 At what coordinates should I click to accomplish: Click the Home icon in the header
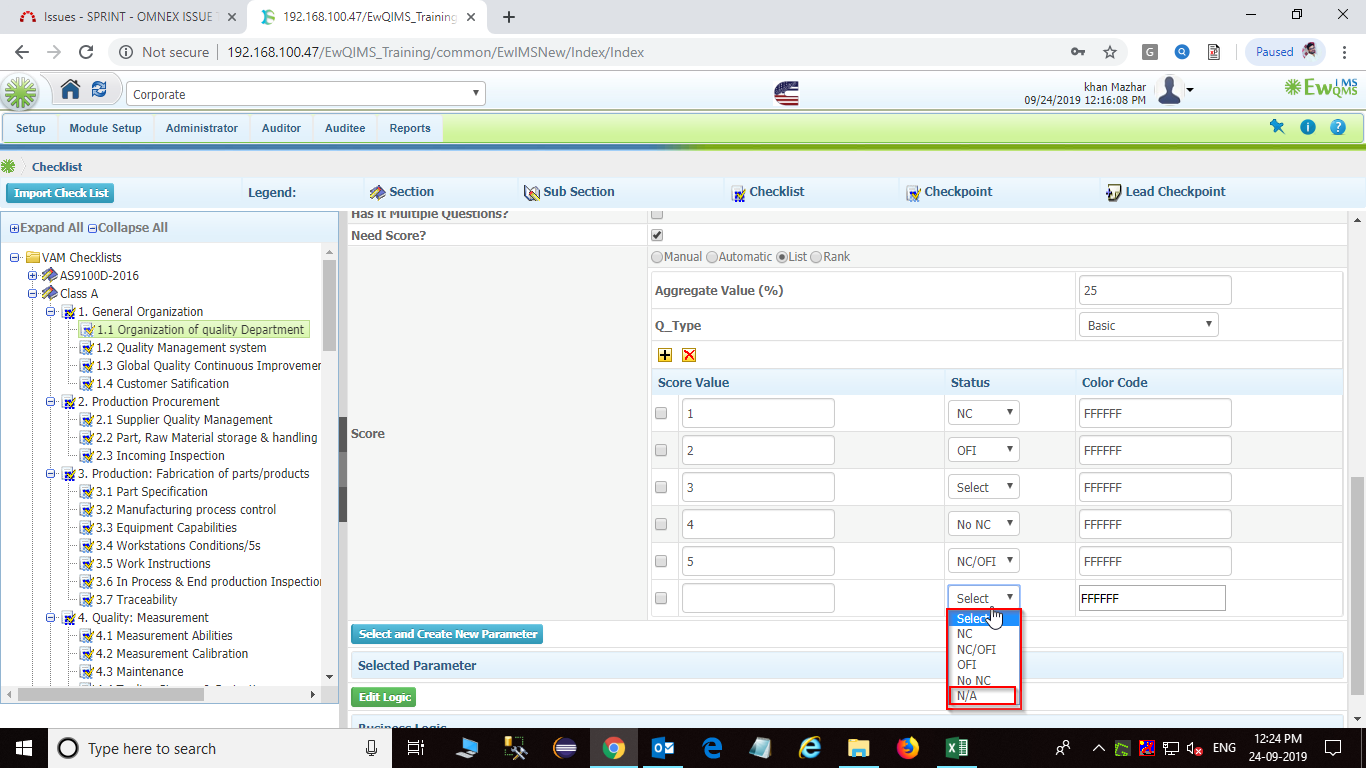(x=70, y=89)
